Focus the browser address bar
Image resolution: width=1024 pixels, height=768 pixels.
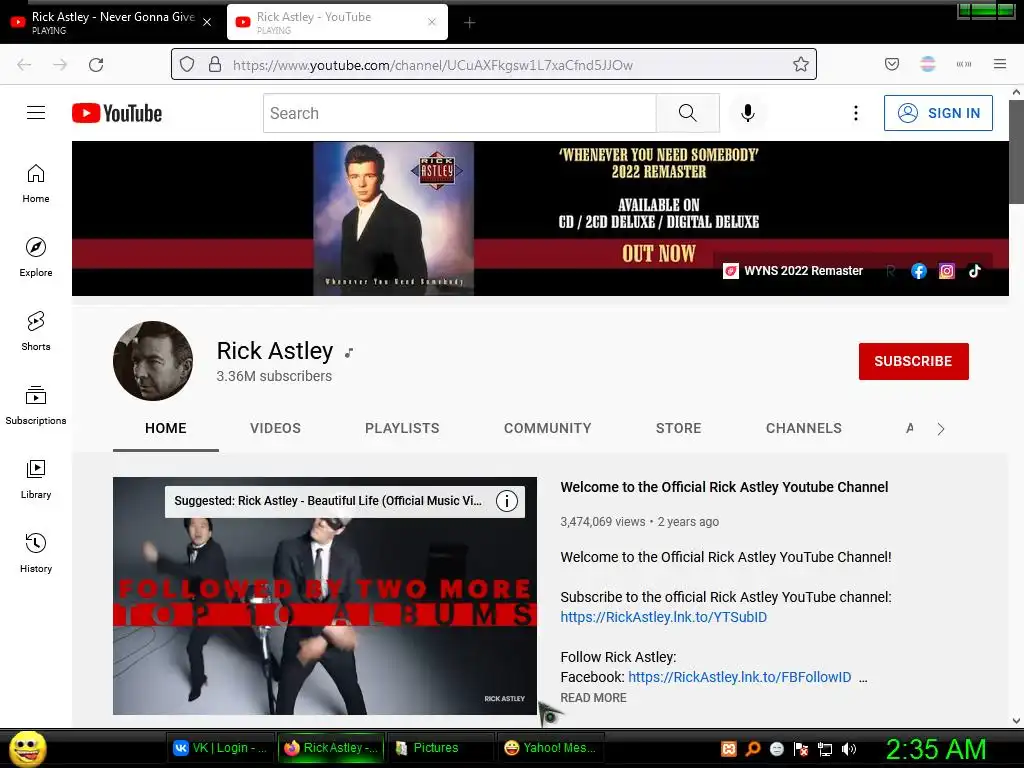coord(496,65)
